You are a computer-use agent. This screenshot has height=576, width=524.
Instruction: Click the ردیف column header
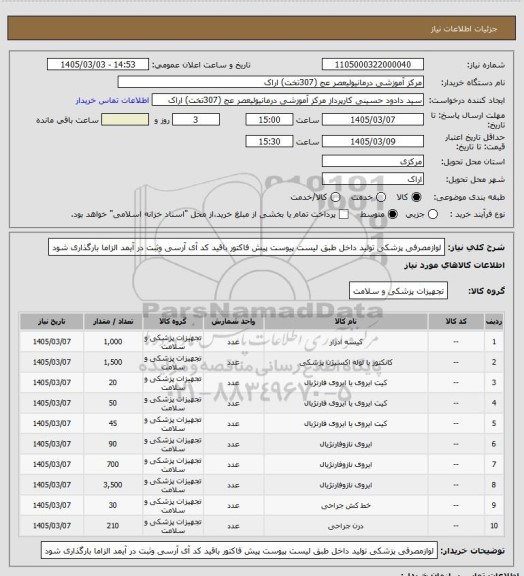coord(494,322)
